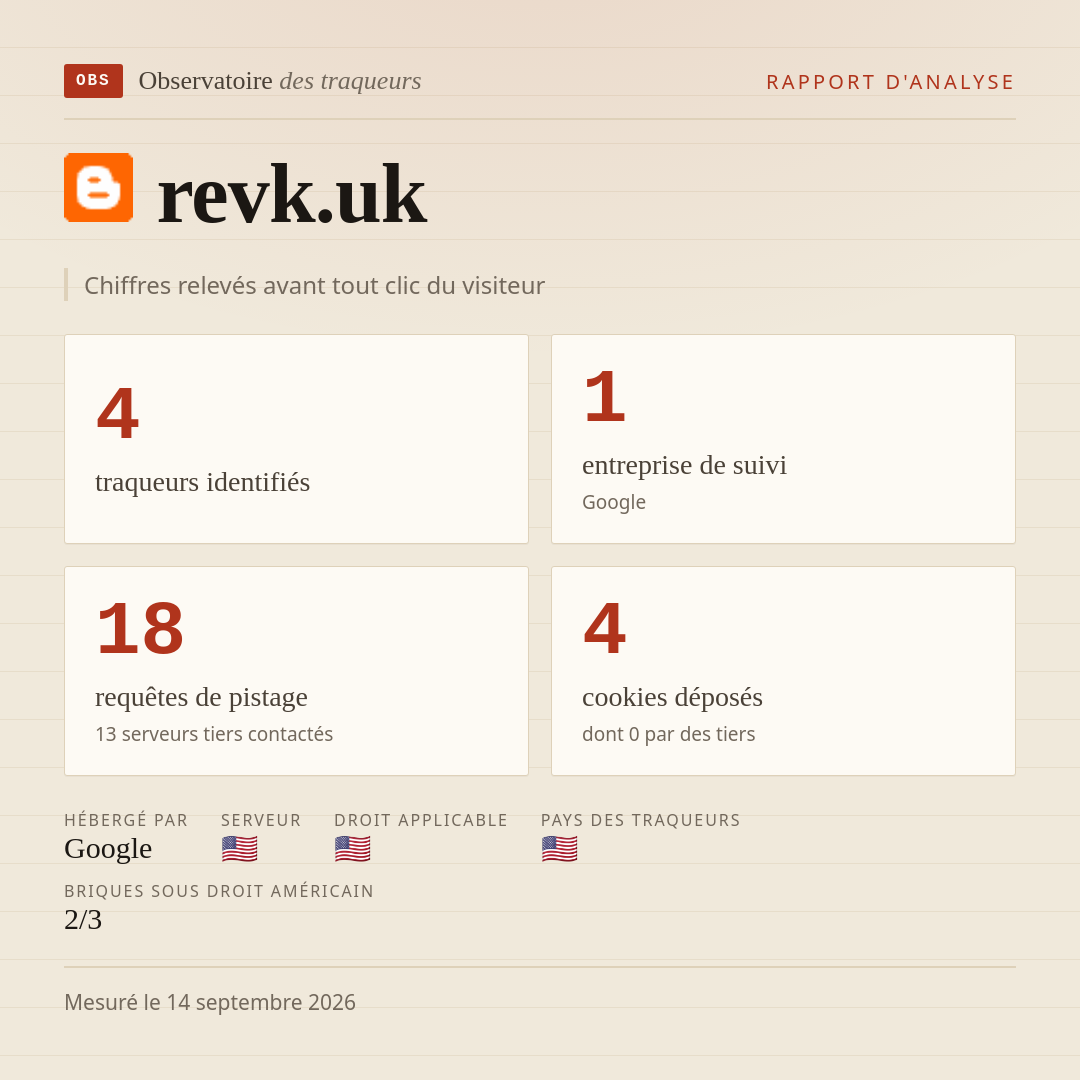Click the US flag under Pays des traqueurs
This screenshot has width=1080, height=1080.
[559, 849]
